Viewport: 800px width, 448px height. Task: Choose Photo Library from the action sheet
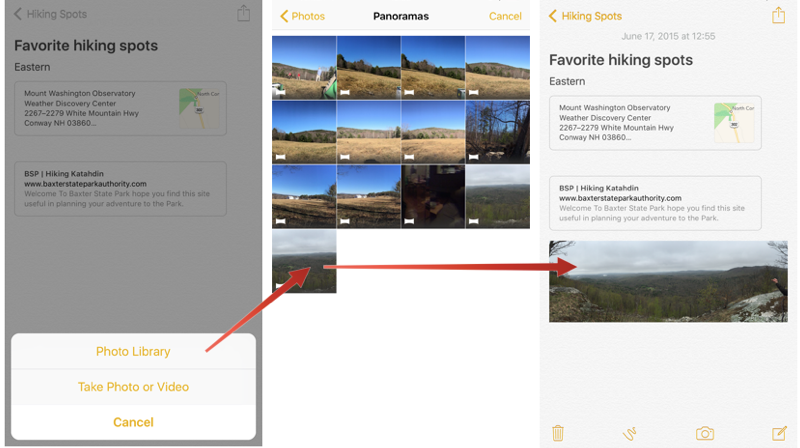pos(133,351)
